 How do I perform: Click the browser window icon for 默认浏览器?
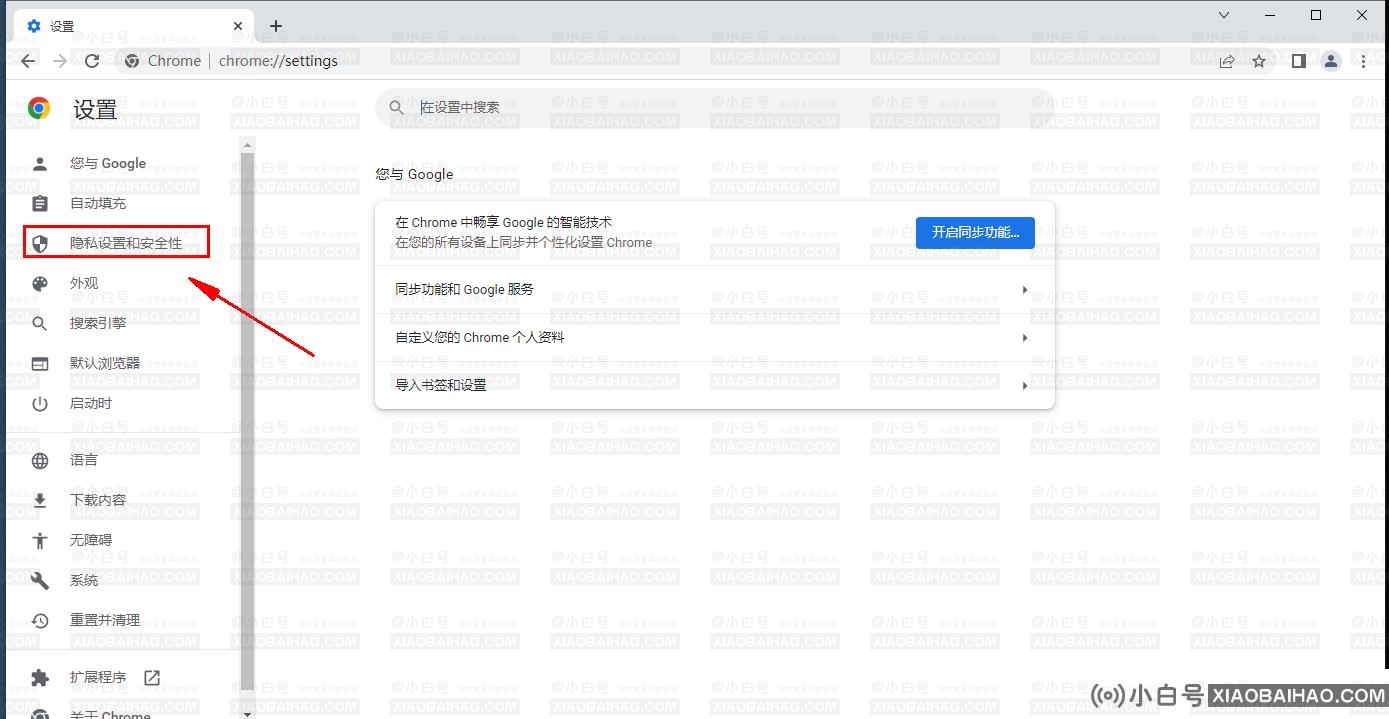coord(40,363)
